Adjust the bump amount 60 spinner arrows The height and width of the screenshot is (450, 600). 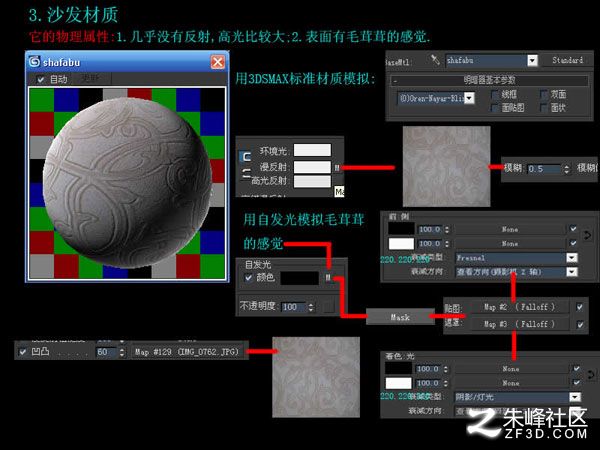(x=122, y=352)
